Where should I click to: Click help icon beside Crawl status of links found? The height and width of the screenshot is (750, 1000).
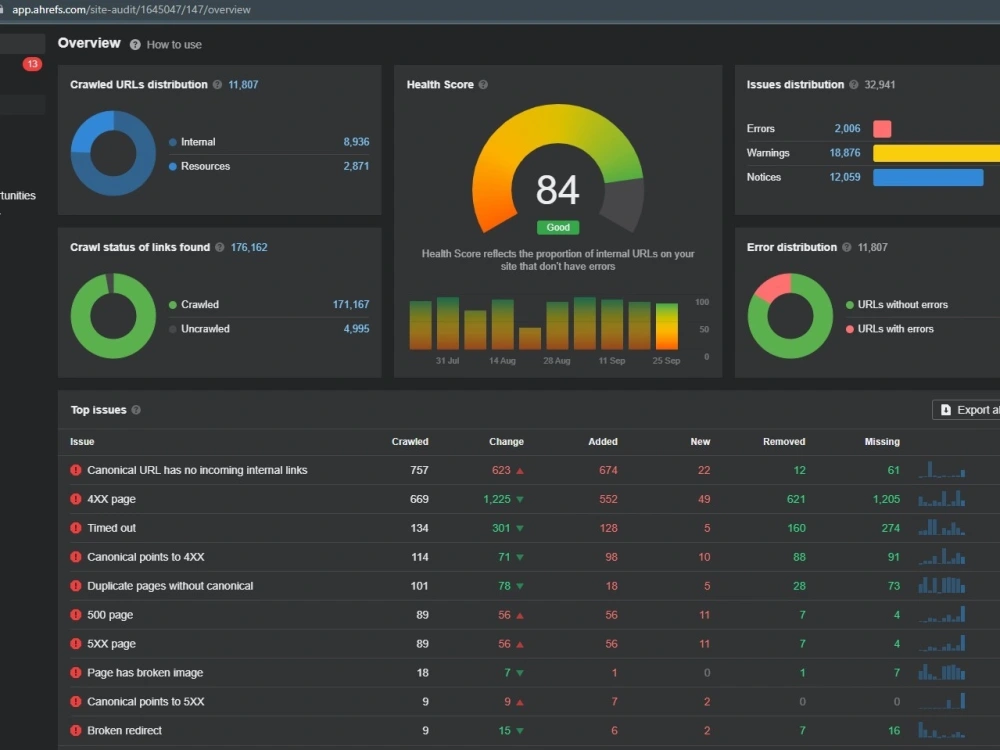coord(220,247)
